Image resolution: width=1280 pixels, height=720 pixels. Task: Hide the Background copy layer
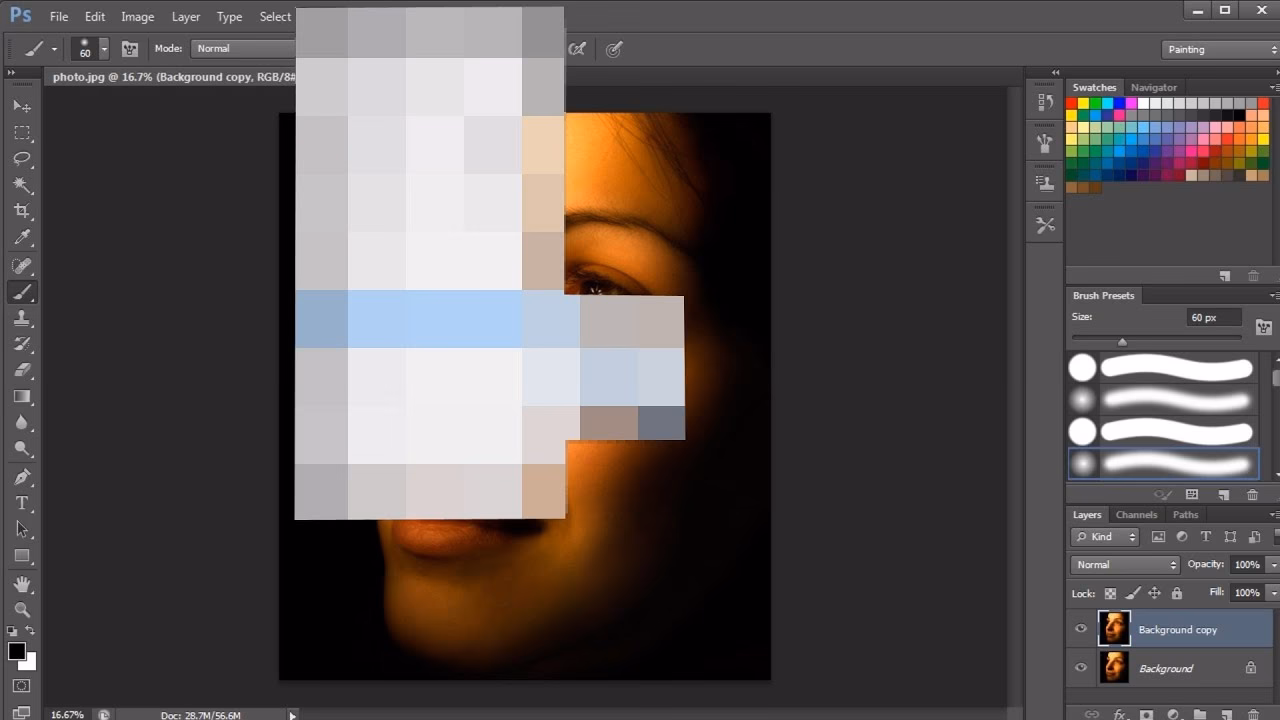pyautogui.click(x=1081, y=628)
